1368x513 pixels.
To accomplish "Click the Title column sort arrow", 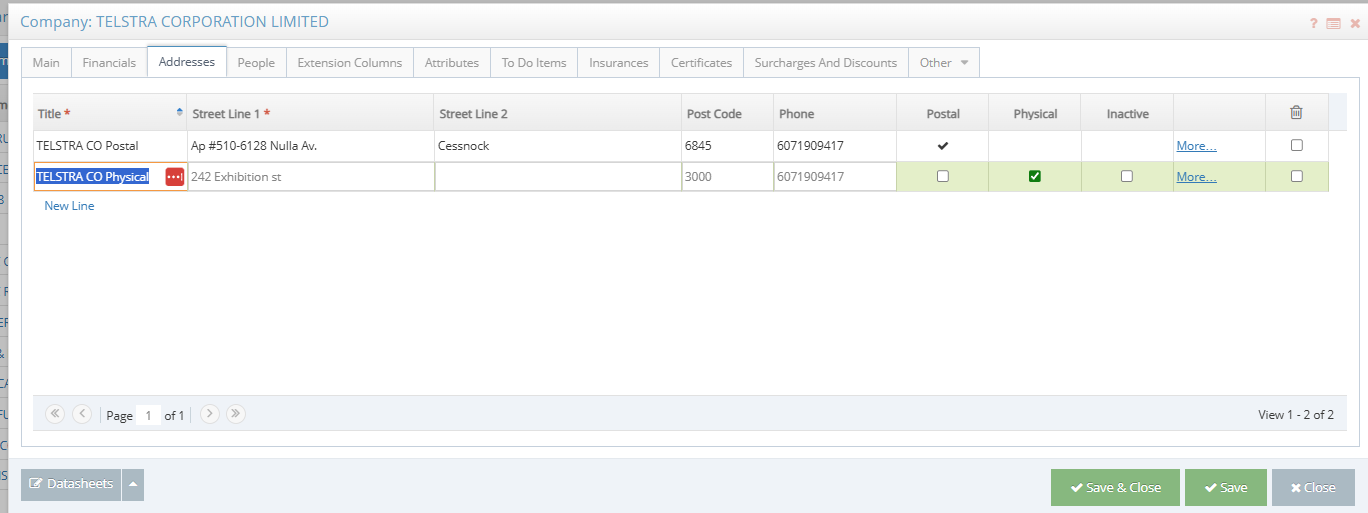I will (x=180, y=112).
